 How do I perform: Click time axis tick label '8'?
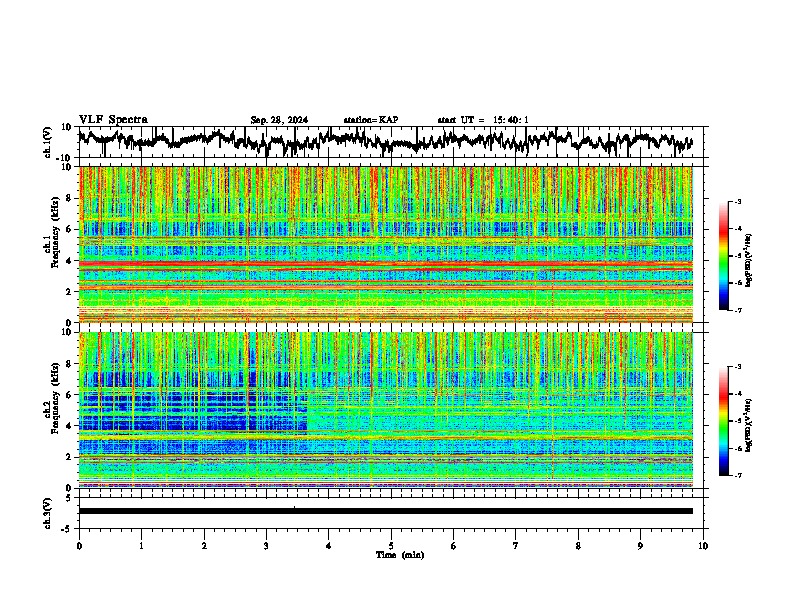tap(578, 546)
